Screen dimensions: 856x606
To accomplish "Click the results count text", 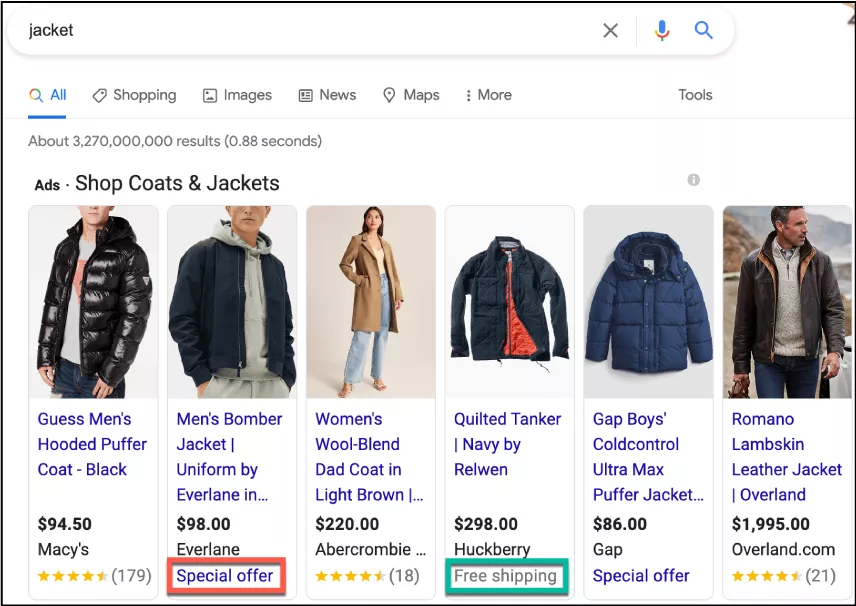I will click(175, 141).
